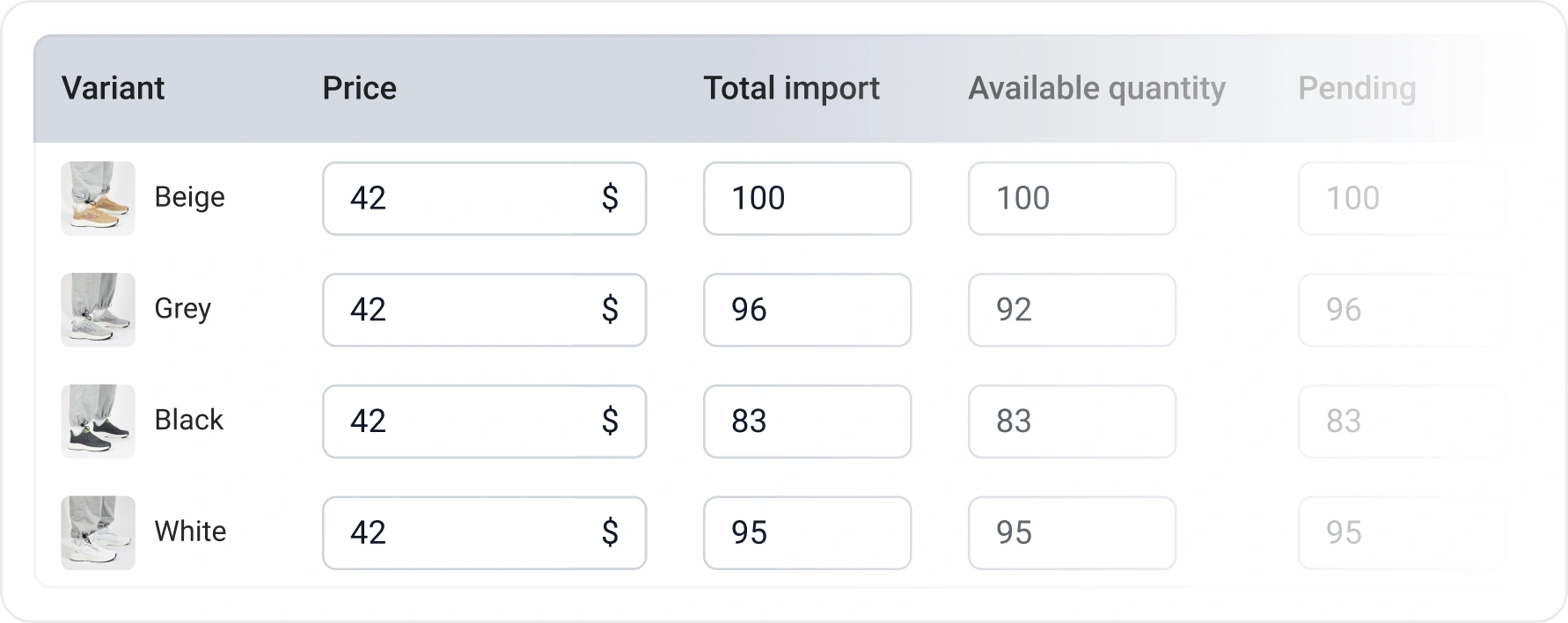Click the Price column header
This screenshot has height=623, width=1568.
359,88
